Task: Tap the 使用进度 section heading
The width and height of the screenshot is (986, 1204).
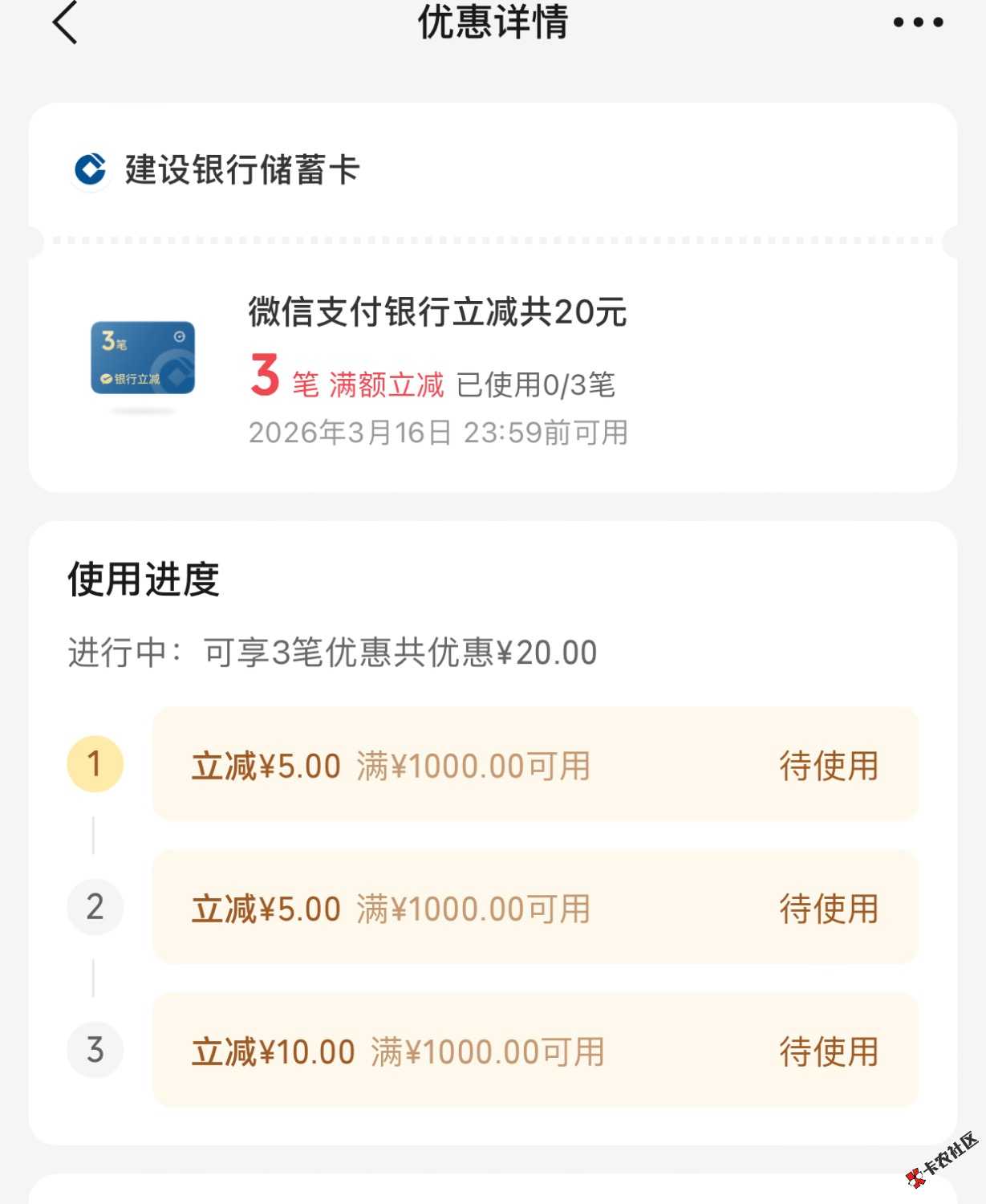Action: (x=144, y=579)
